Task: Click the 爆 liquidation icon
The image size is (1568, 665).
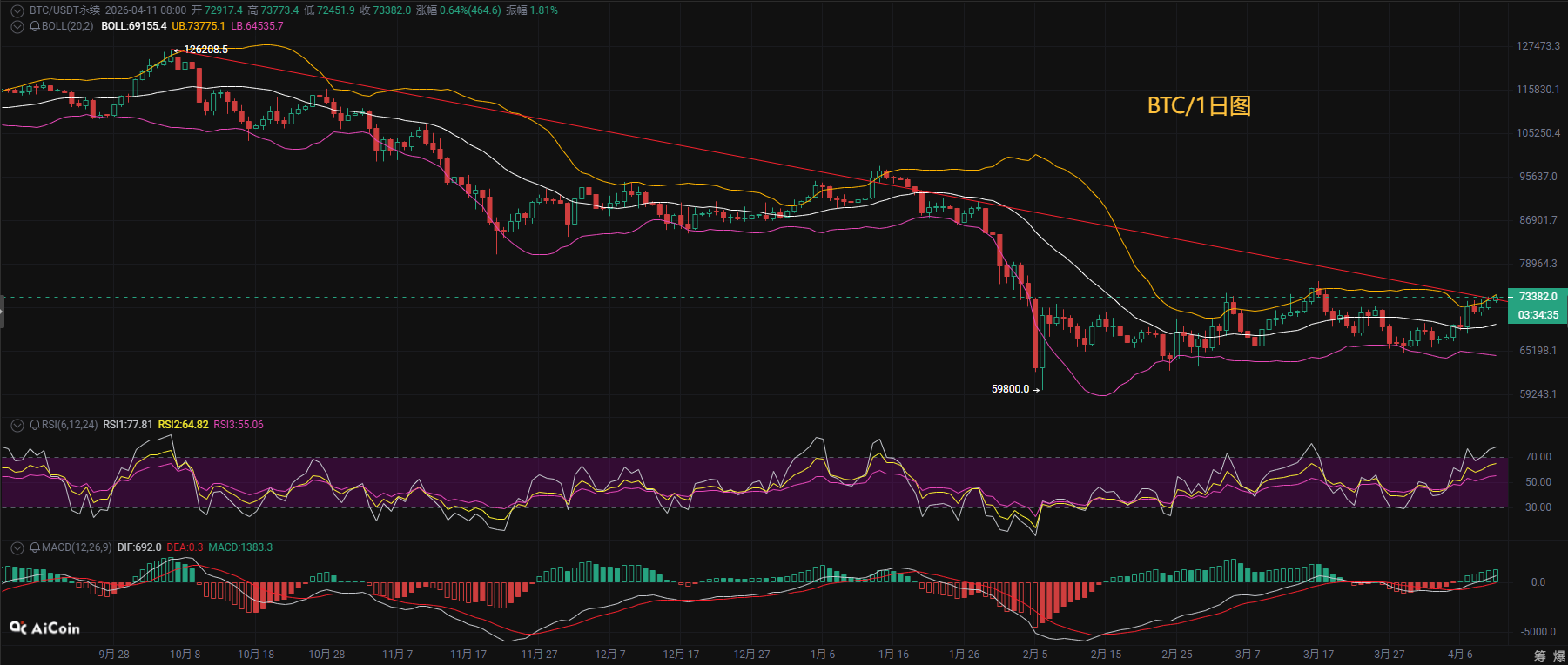Action: [x=1558, y=655]
